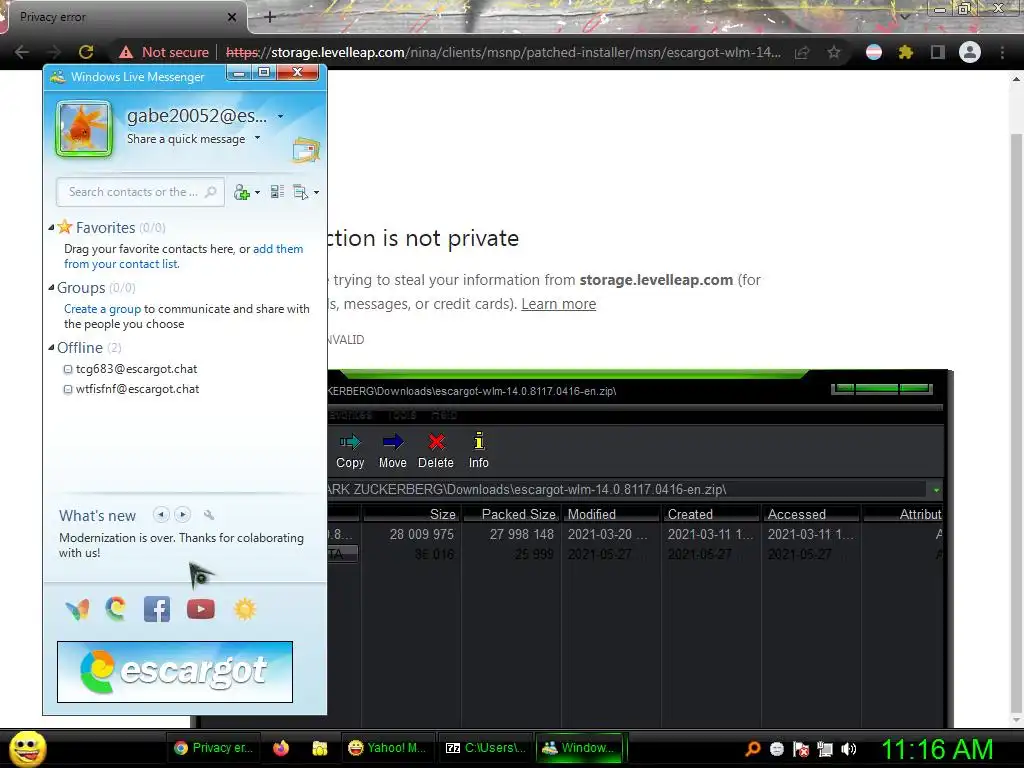The width and height of the screenshot is (1024, 768).
Task: Click the Escargot swirl icon in bottom bar
Action: coord(116,609)
